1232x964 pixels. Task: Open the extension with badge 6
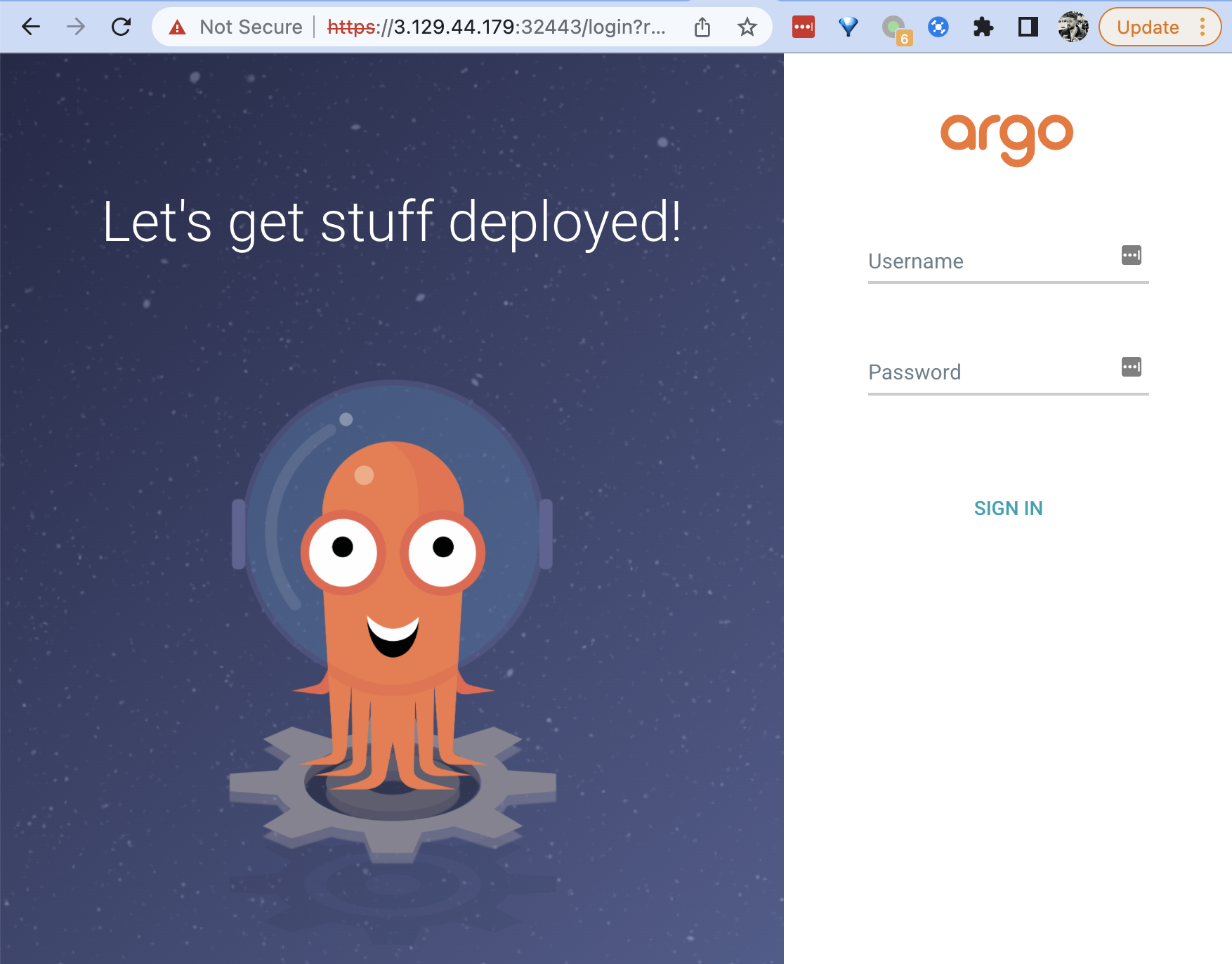895,29
